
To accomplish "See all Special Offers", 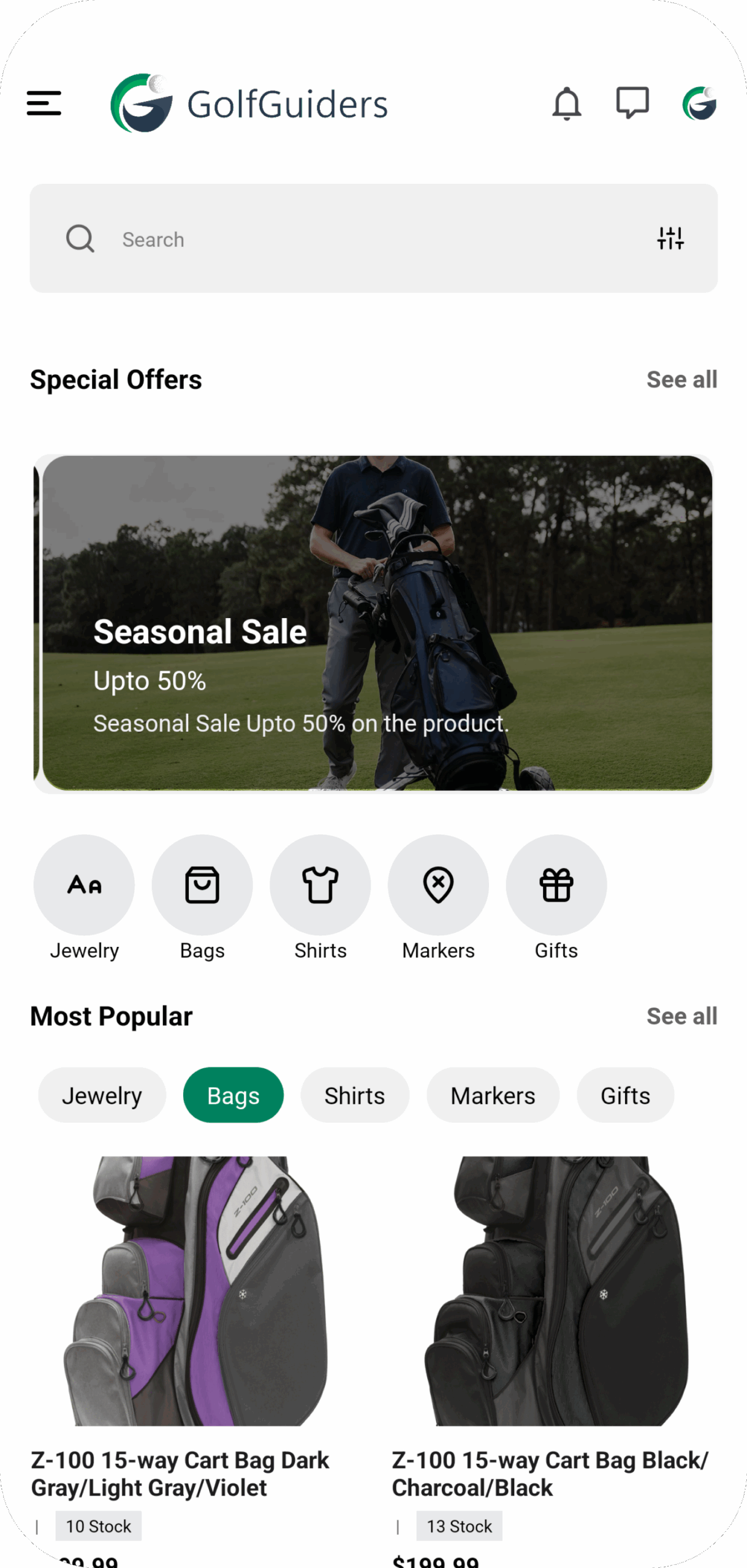I will point(682,380).
